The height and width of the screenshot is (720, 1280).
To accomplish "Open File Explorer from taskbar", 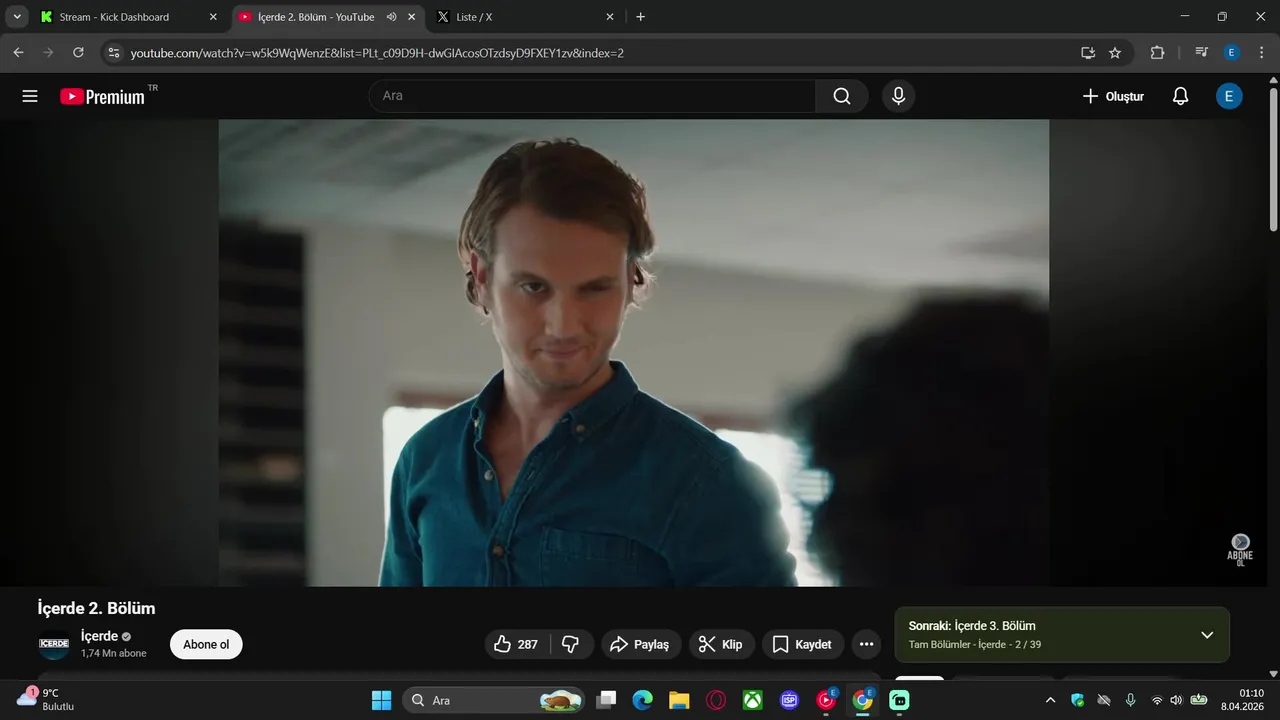I will [679, 700].
